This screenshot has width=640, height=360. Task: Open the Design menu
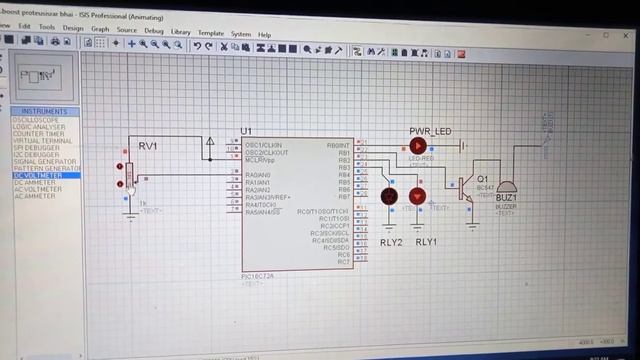[x=73, y=28]
